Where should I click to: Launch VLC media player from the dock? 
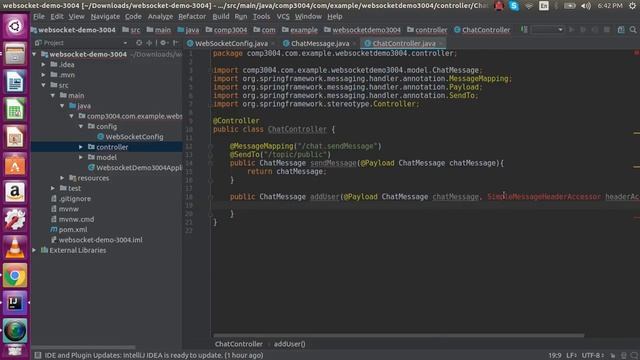(15, 248)
